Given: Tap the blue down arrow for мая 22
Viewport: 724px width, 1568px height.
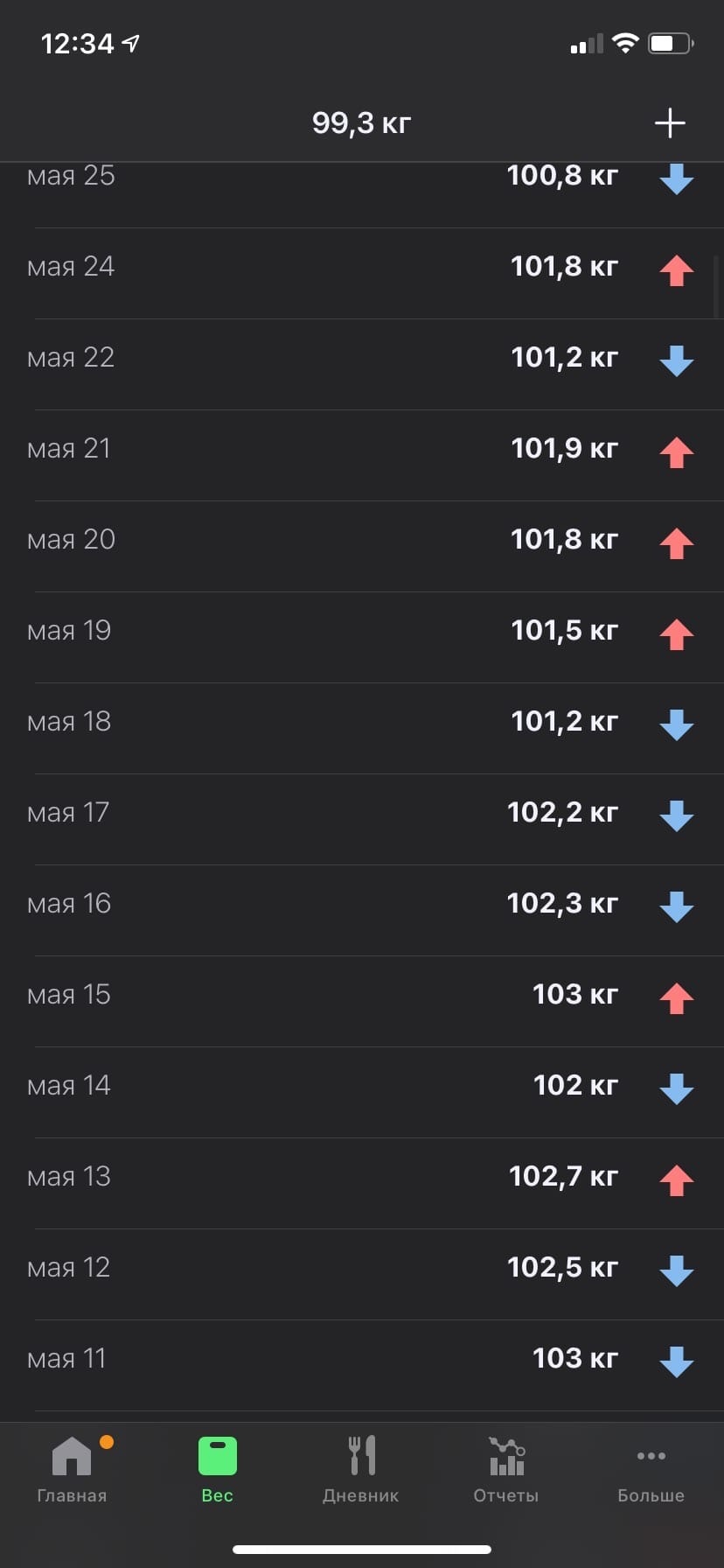Looking at the screenshot, I should click(676, 361).
